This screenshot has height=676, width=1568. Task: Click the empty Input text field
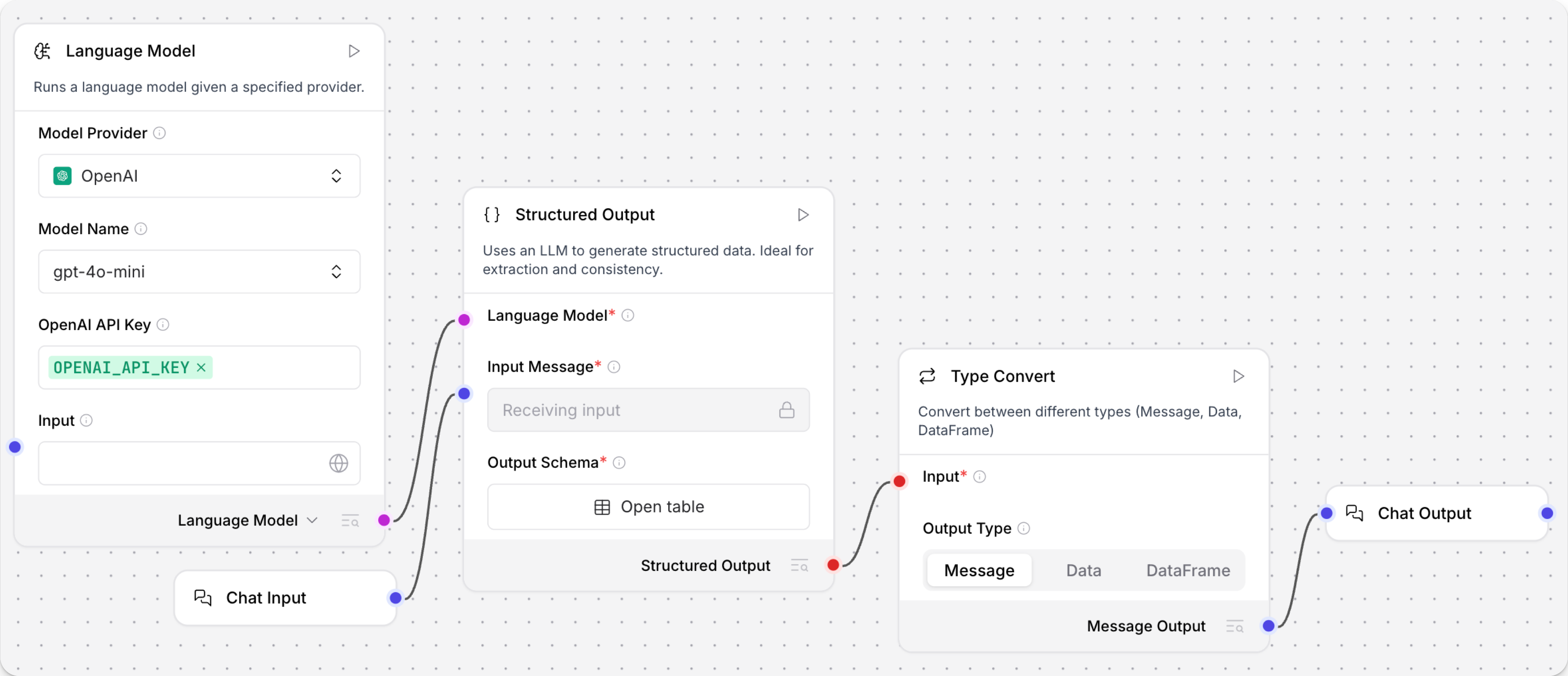183,463
